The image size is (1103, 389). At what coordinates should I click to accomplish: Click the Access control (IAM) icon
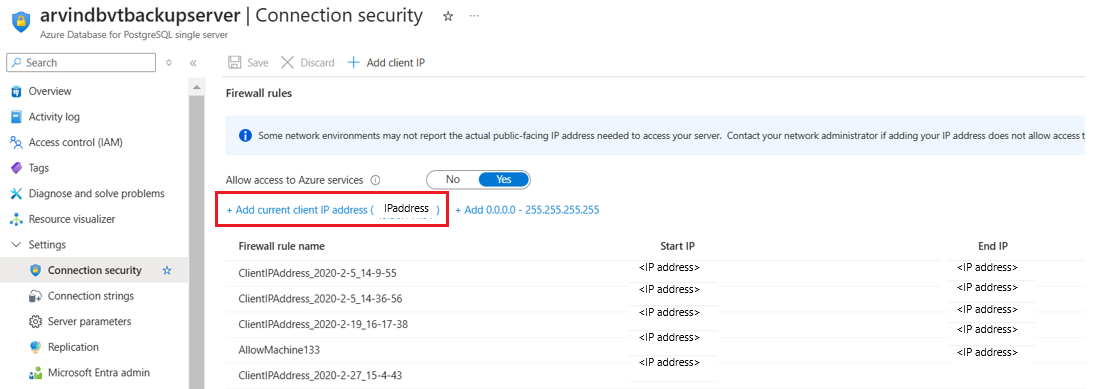point(16,143)
